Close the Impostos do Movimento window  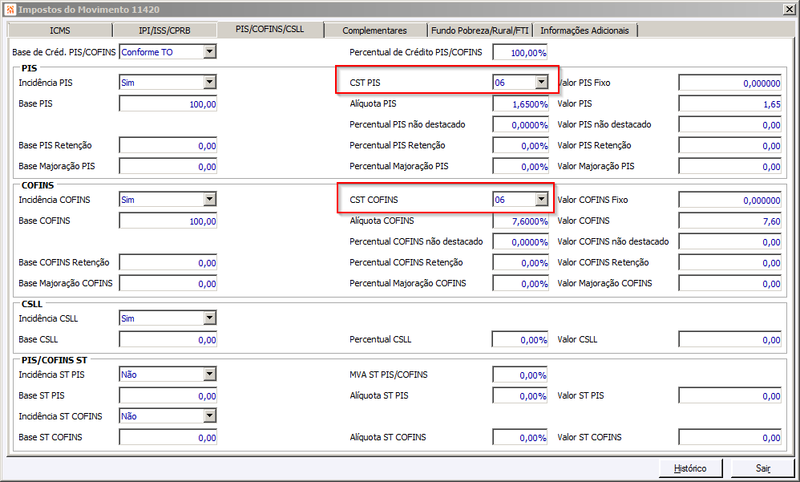pos(789,9)
